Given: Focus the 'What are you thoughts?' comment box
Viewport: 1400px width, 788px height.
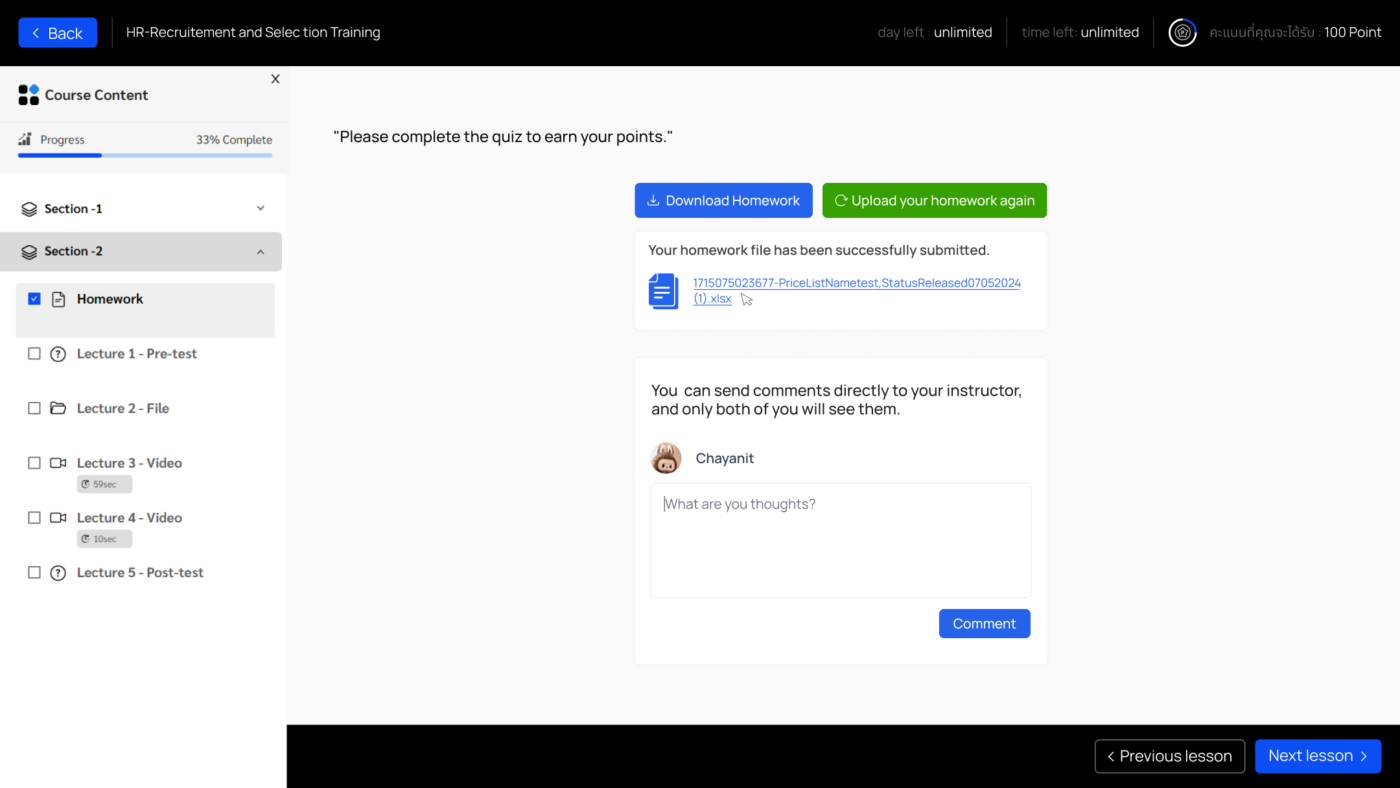Looking at the screenshot, I should coord(840,540).
